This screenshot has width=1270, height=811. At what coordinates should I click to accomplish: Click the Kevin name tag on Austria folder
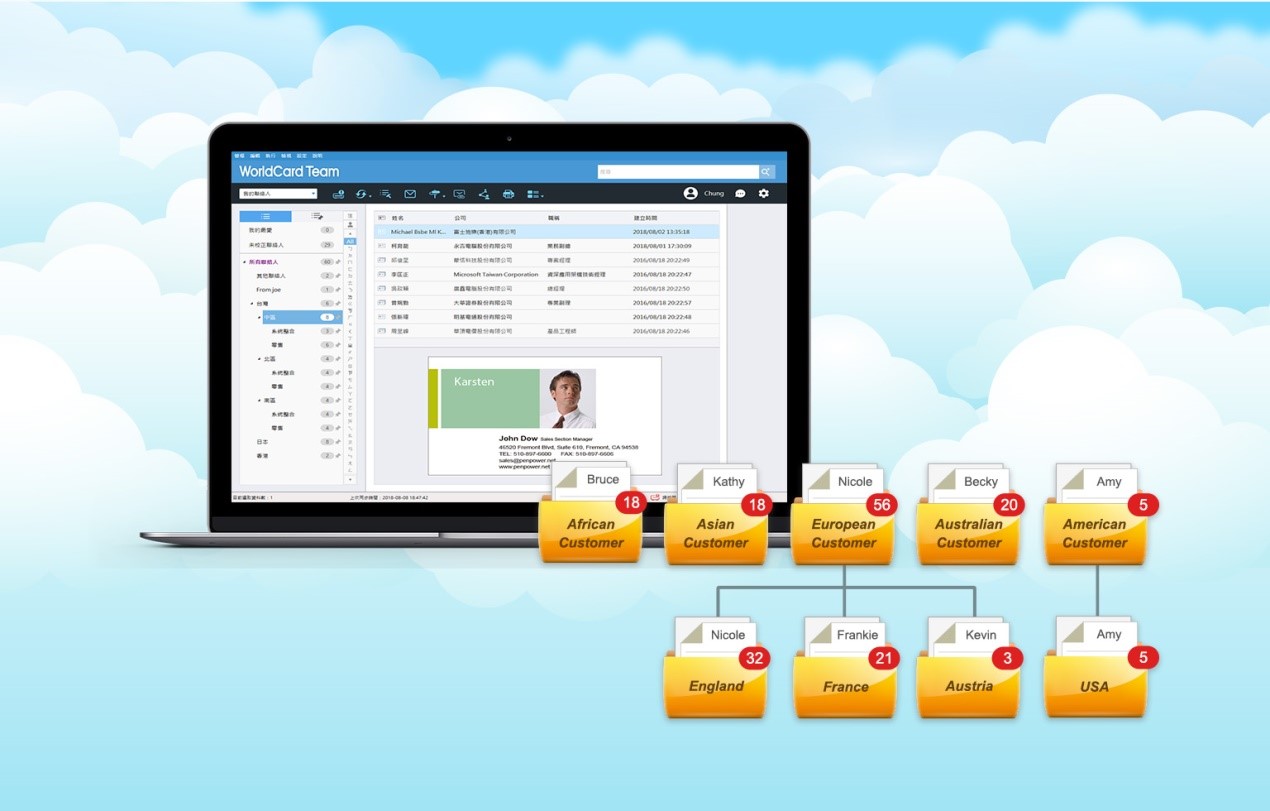click(981, 634)
